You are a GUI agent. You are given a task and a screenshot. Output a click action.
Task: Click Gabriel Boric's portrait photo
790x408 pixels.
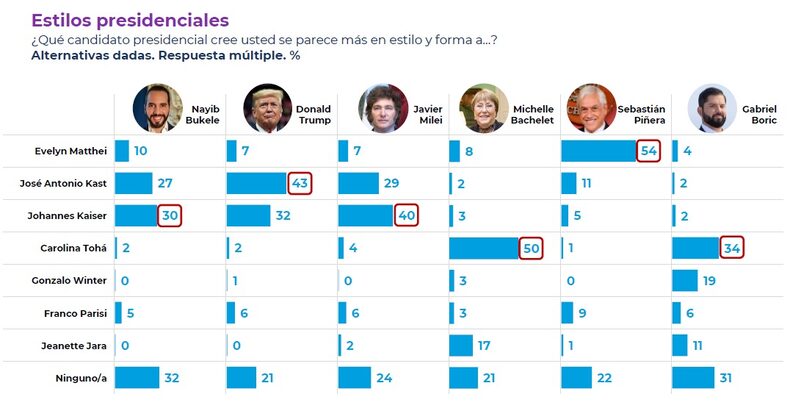click(711, 108)
